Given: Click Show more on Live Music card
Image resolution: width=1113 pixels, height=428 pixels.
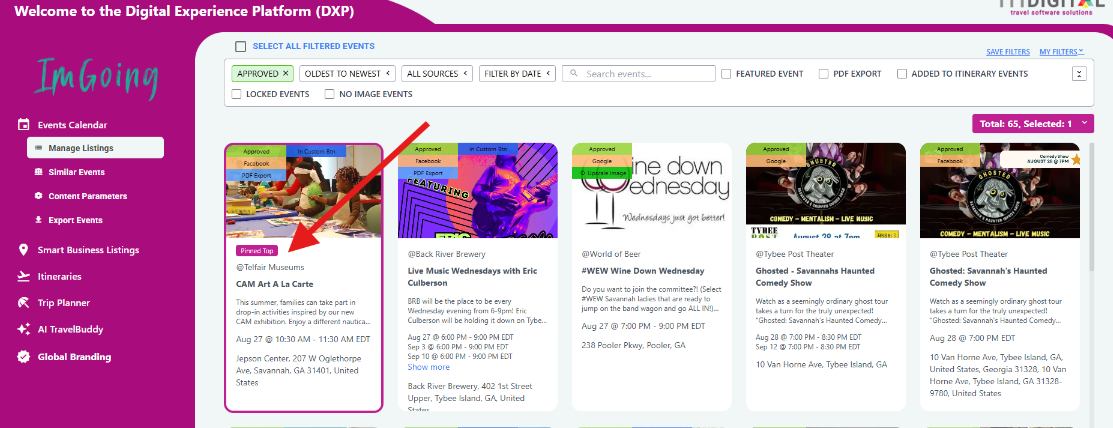Looking at the screenshot, I should 429,368.
